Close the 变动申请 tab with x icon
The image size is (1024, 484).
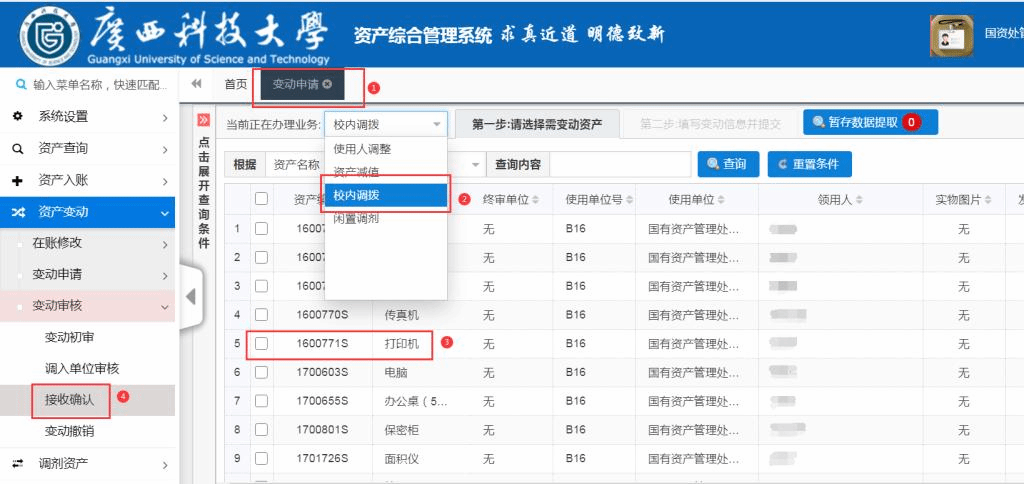[x=327, y=85]
